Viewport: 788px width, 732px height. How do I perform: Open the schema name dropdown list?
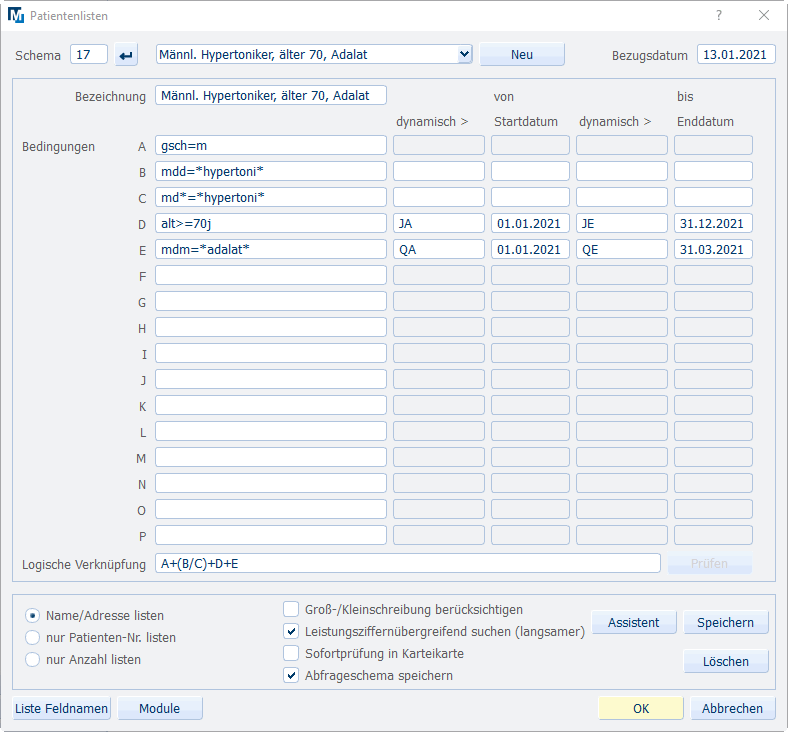pos(464,55)
